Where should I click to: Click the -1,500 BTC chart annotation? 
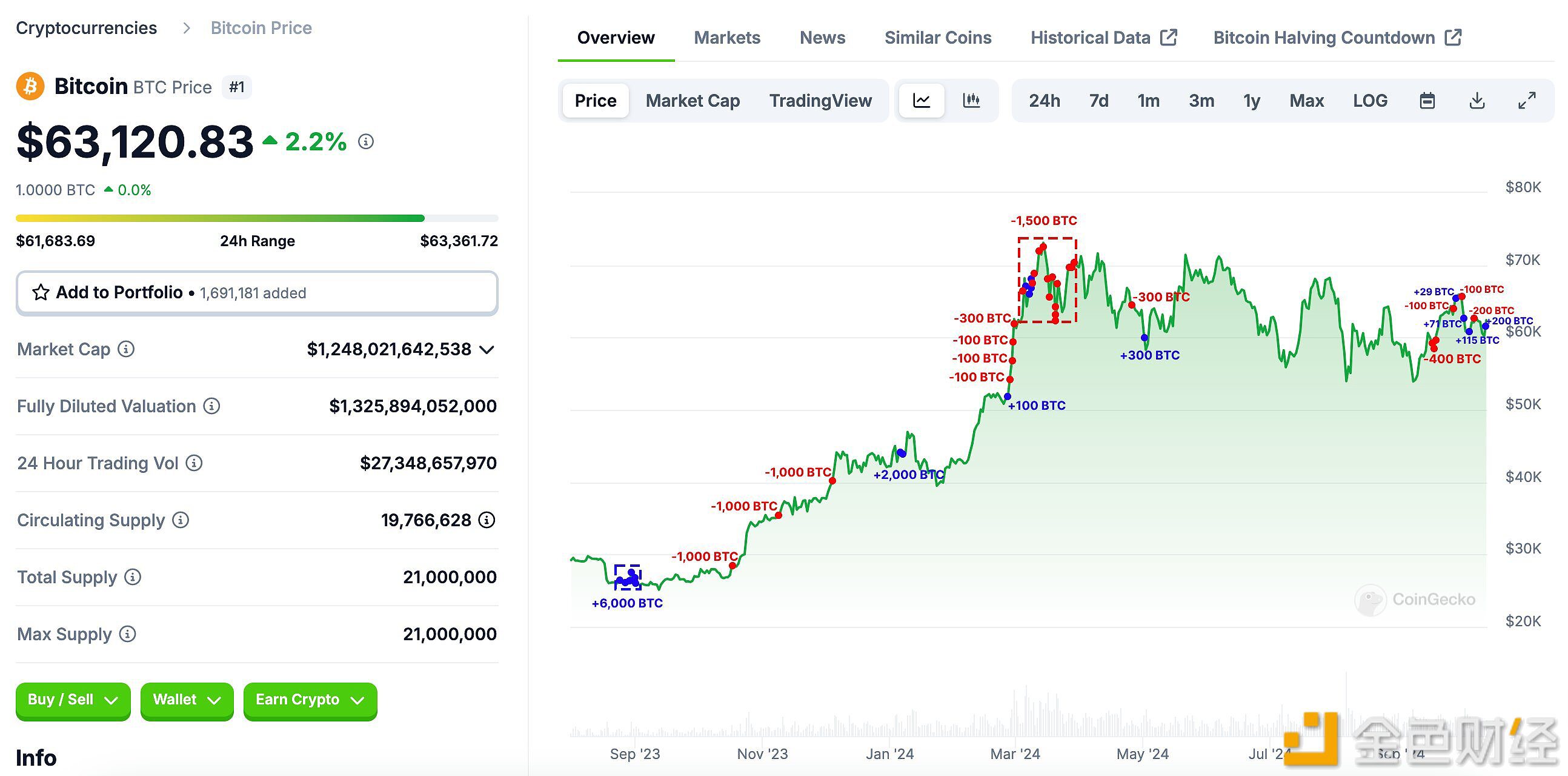coord(1044,221)
